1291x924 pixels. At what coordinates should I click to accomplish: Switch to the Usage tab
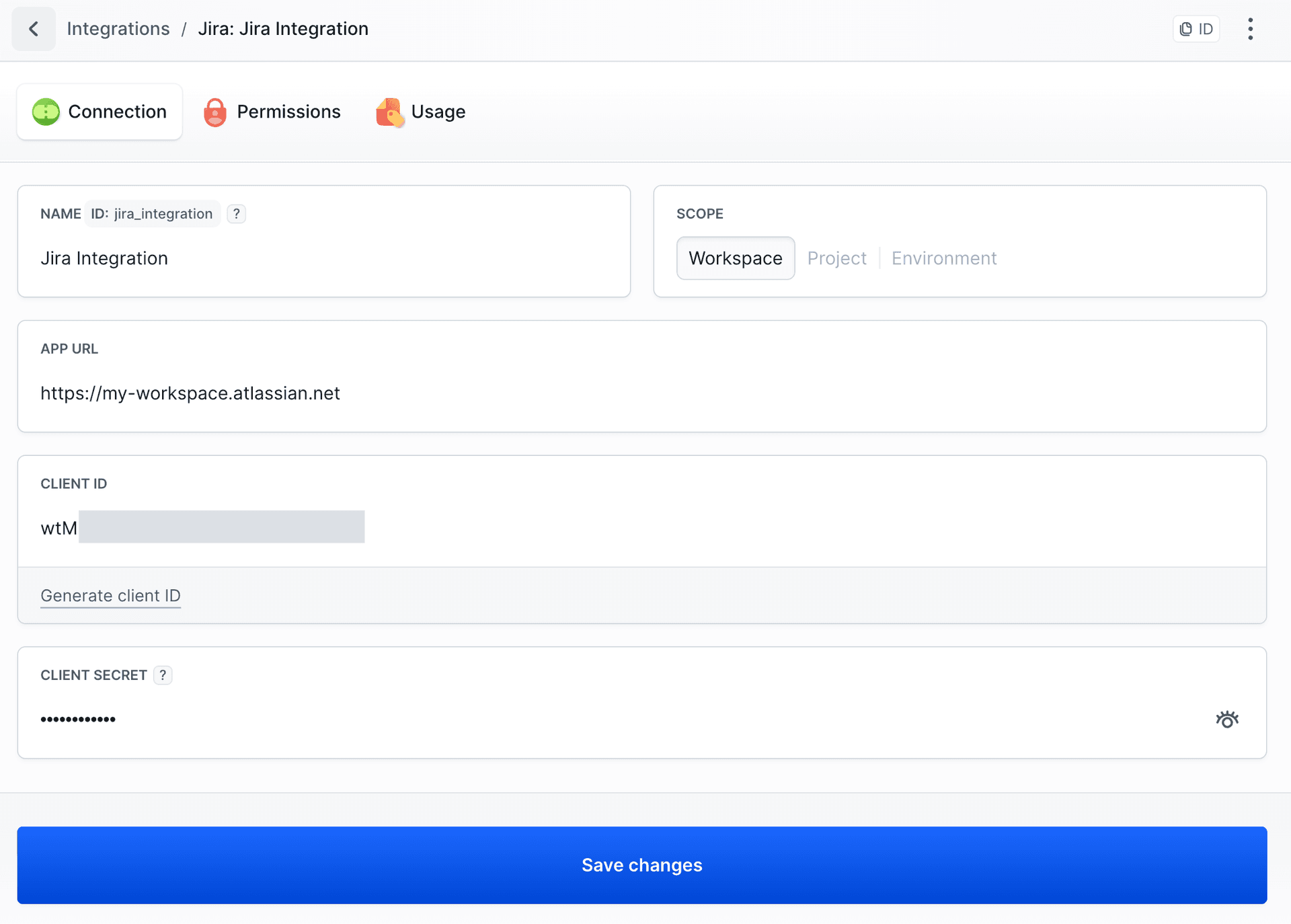pyautogui.click(x=437, y=112)
